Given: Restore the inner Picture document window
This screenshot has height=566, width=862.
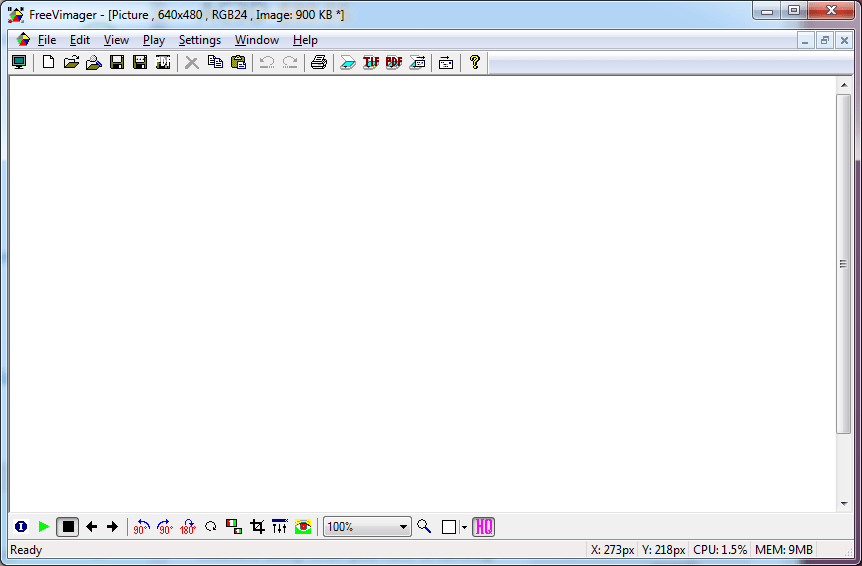Looking at the screenshot, I should click(x=825, y=41).
